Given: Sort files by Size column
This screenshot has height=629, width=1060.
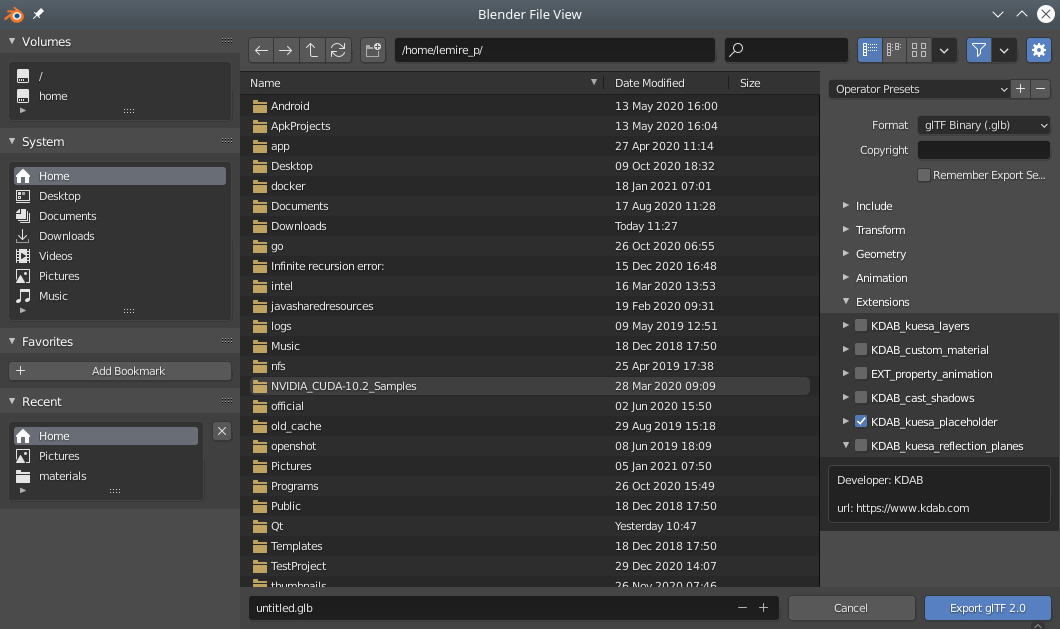Looking at the screenshot, I should (x=774, y=83).
